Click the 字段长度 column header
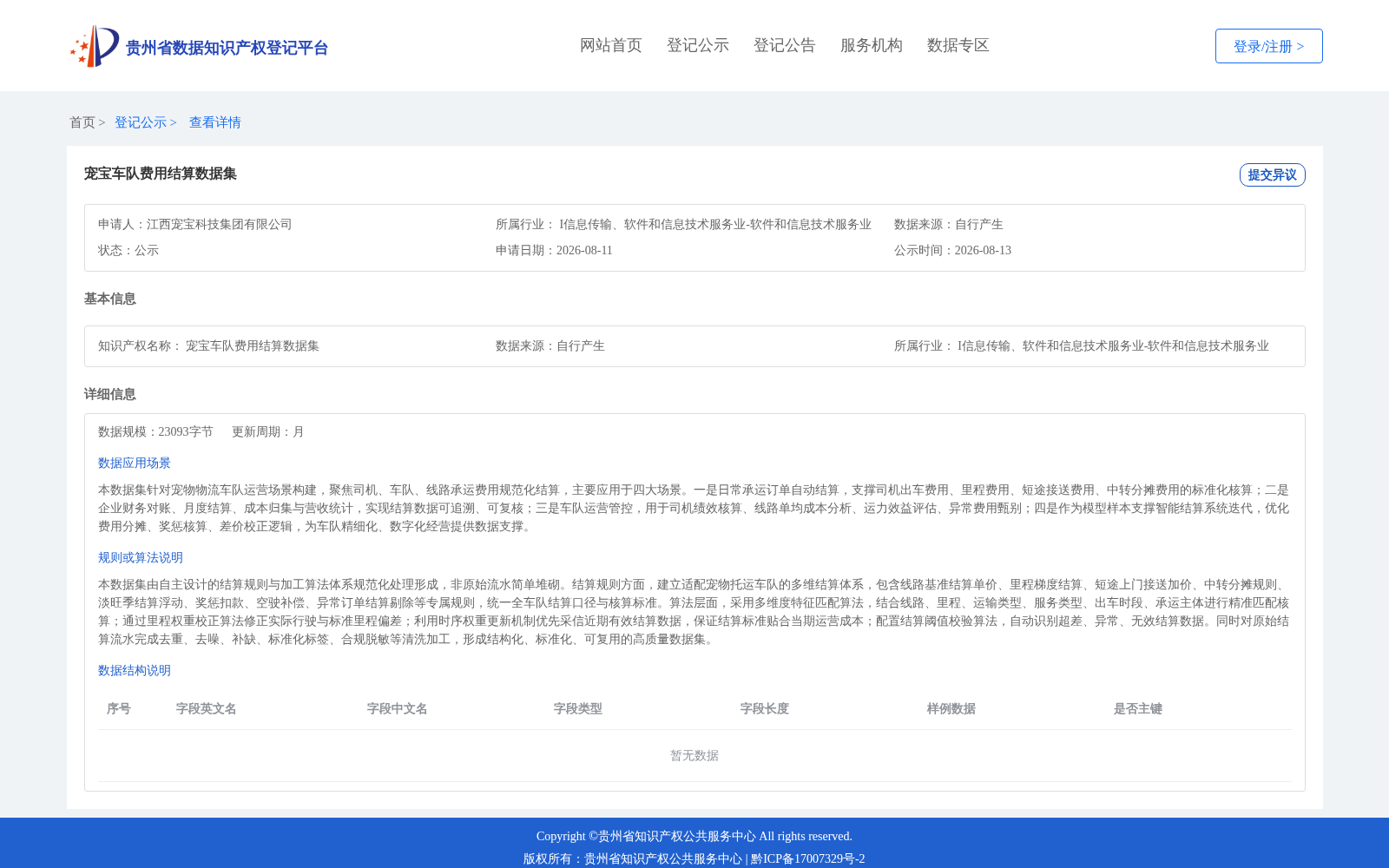The width and height of the screenshot is (1389, 868). 765,708
